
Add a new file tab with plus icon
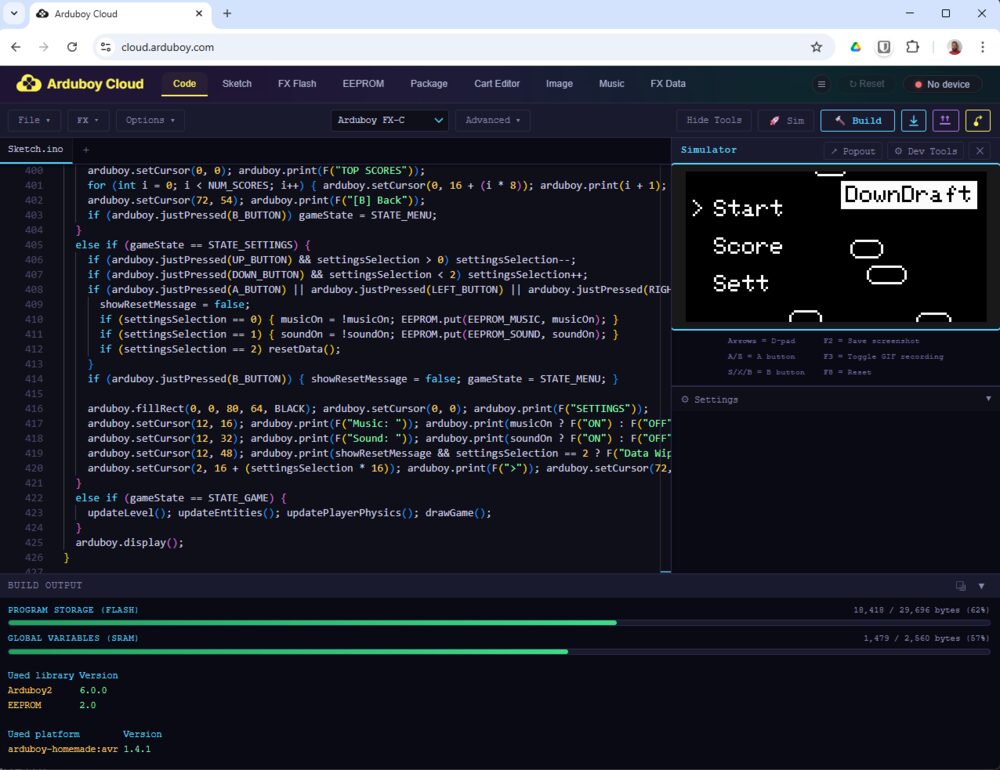(x=85, y=150)
